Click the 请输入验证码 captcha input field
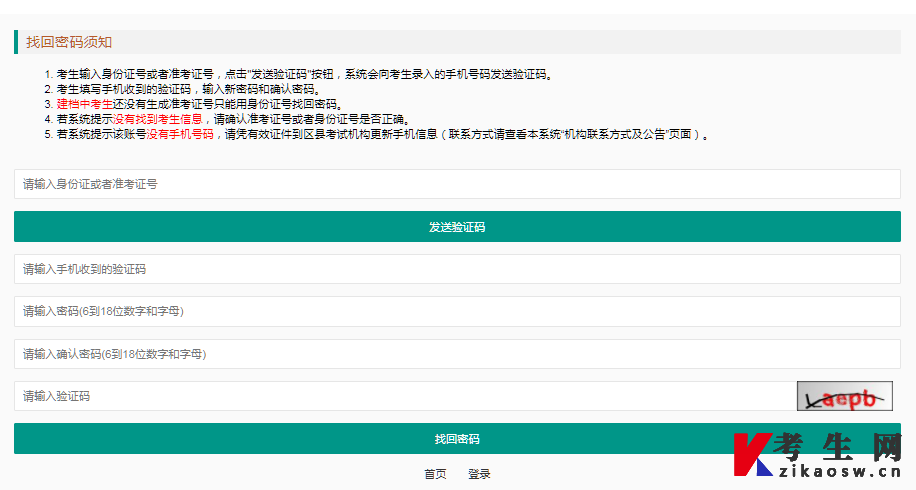The width and height of the screenshot is (916, 490). 404,396
